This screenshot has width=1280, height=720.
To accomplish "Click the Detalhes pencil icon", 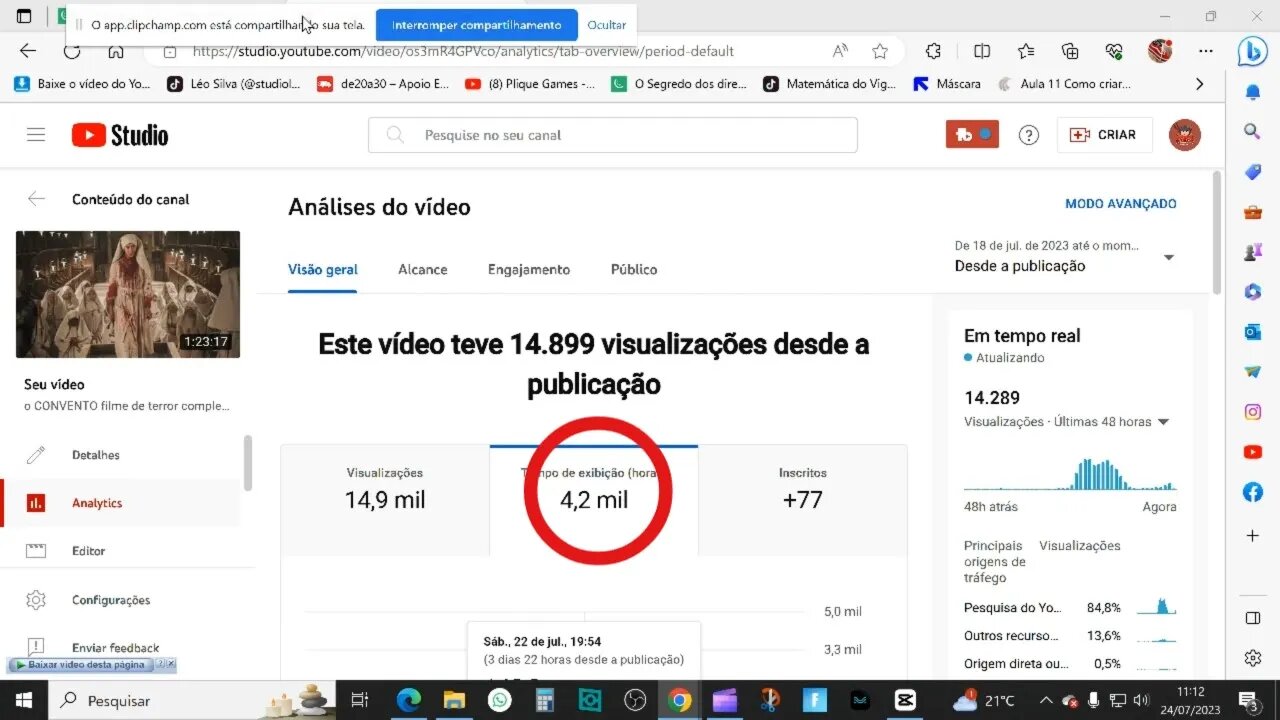I will (x=36, y=455).
